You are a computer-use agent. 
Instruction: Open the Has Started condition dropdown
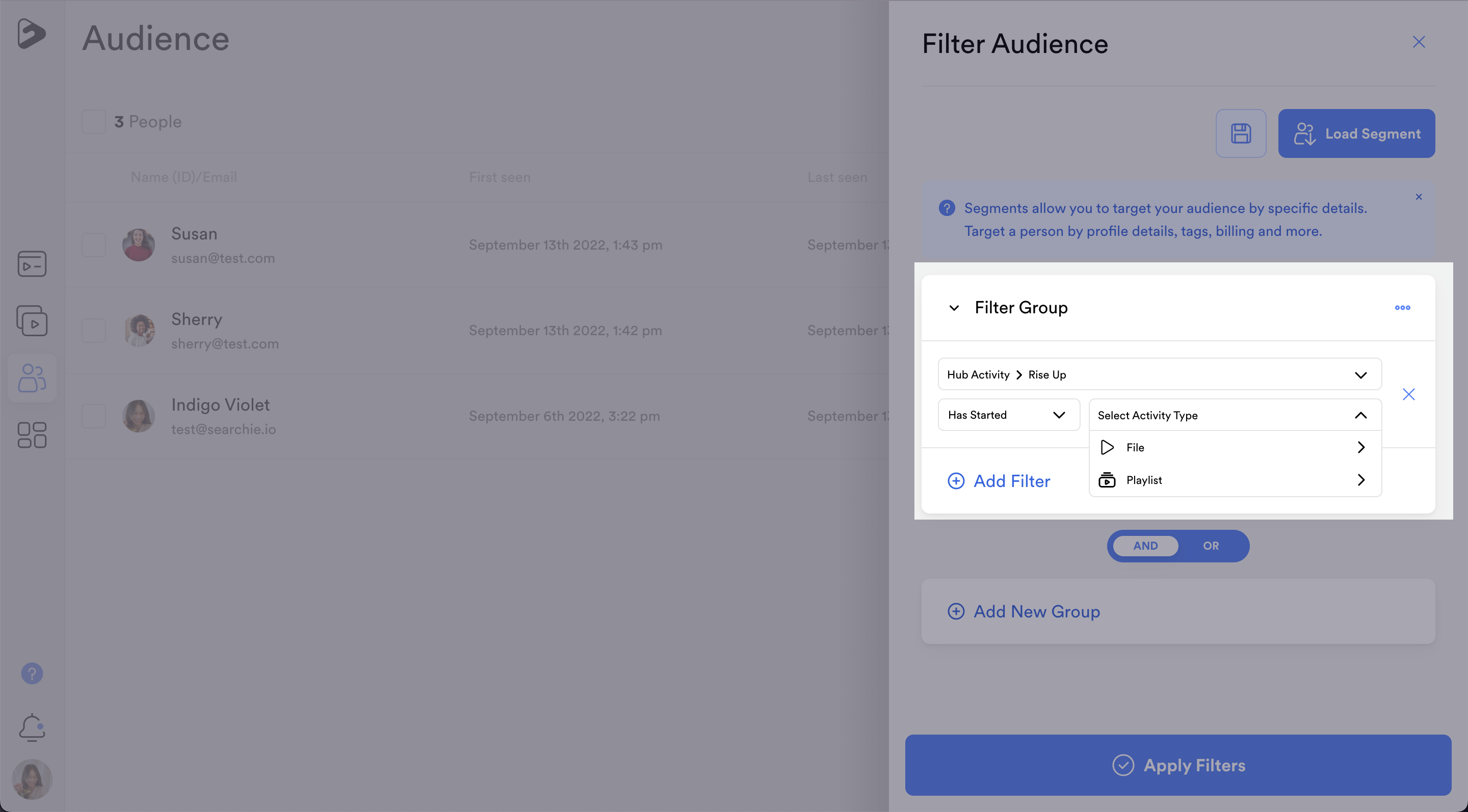(x=1008, y=415)
